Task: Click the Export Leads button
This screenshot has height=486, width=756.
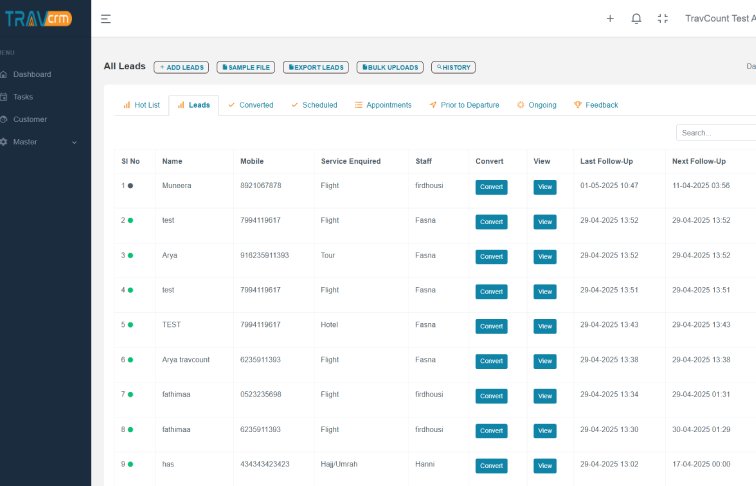Action: click(315, 67)
